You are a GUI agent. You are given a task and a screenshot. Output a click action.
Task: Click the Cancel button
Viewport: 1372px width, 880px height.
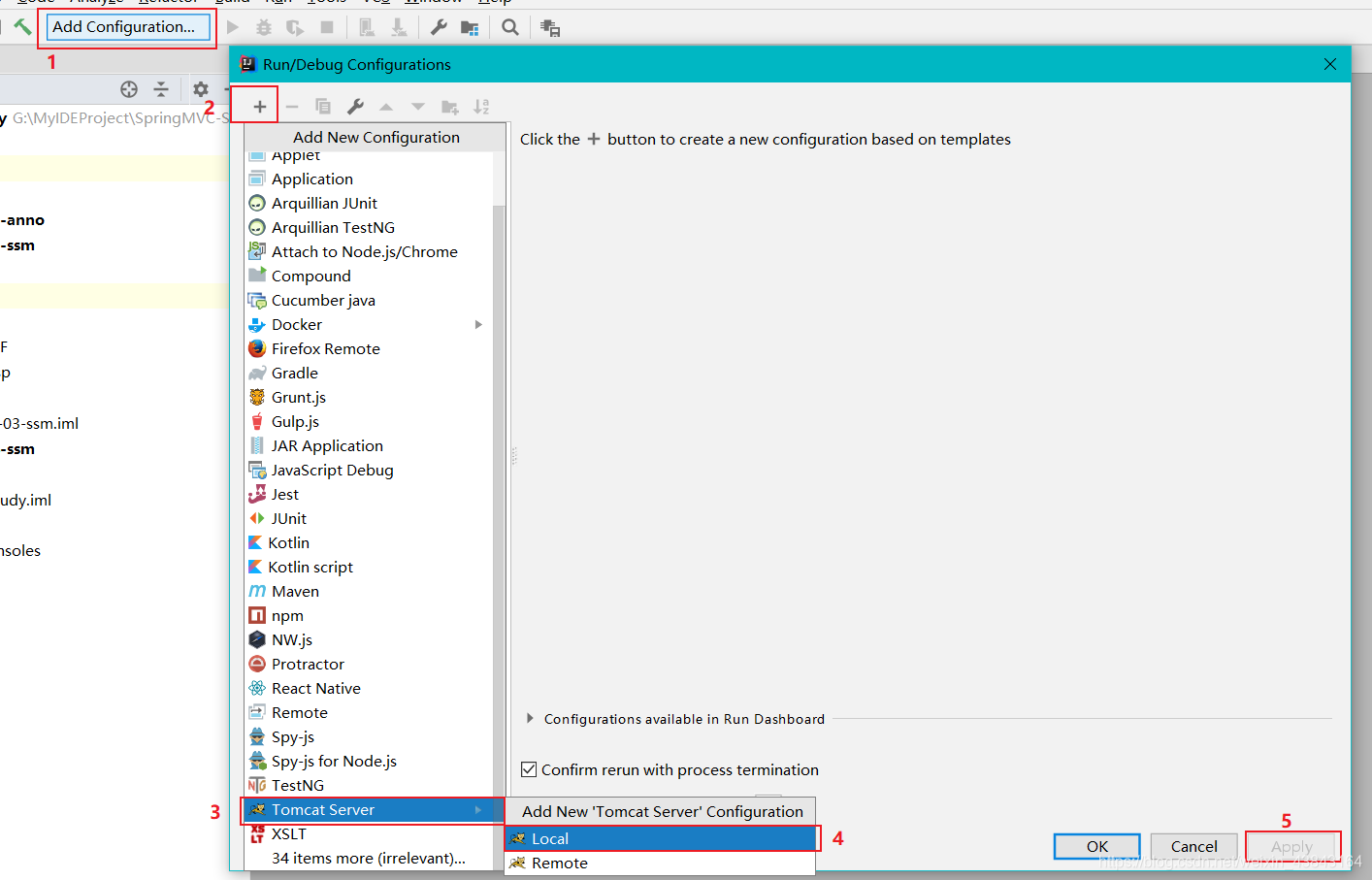[x=1193, y=846]
